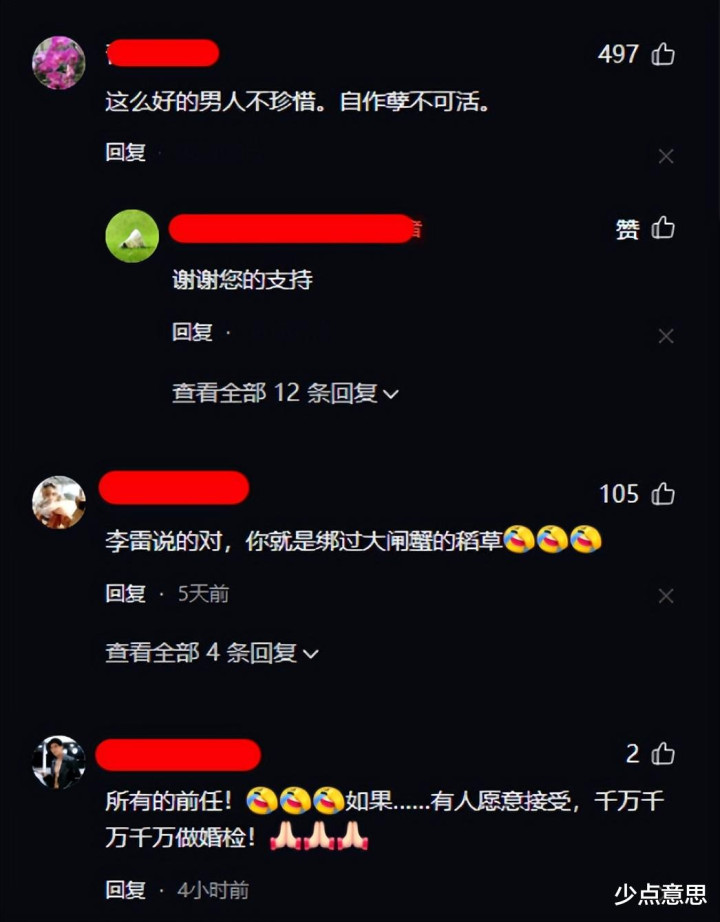Expand all 12 replies
This screenshot has width=720, height=922.
285,393
